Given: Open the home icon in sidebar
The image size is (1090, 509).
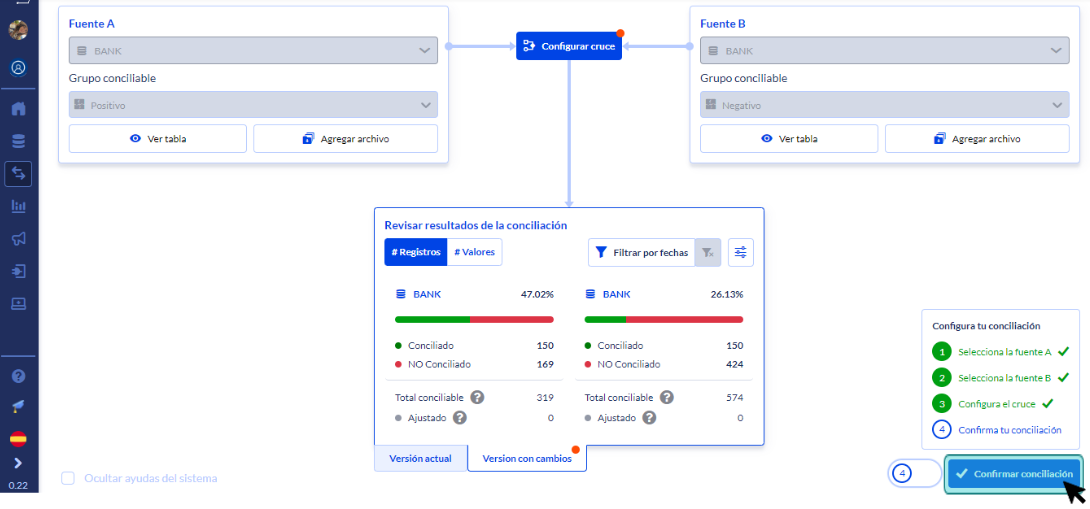Looking at the screenshot, I should pos(18,109).
